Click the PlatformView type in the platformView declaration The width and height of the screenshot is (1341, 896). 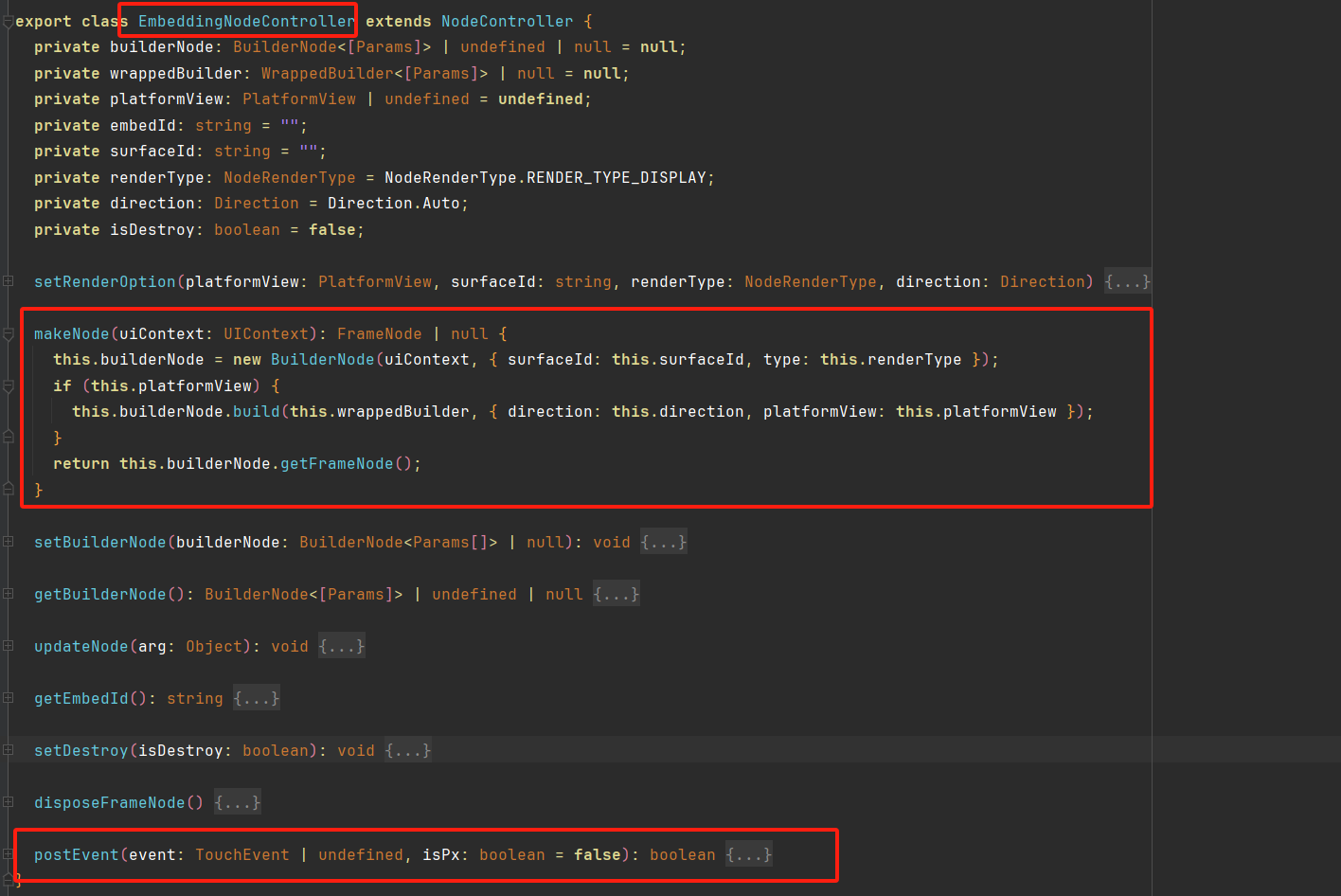298,98
